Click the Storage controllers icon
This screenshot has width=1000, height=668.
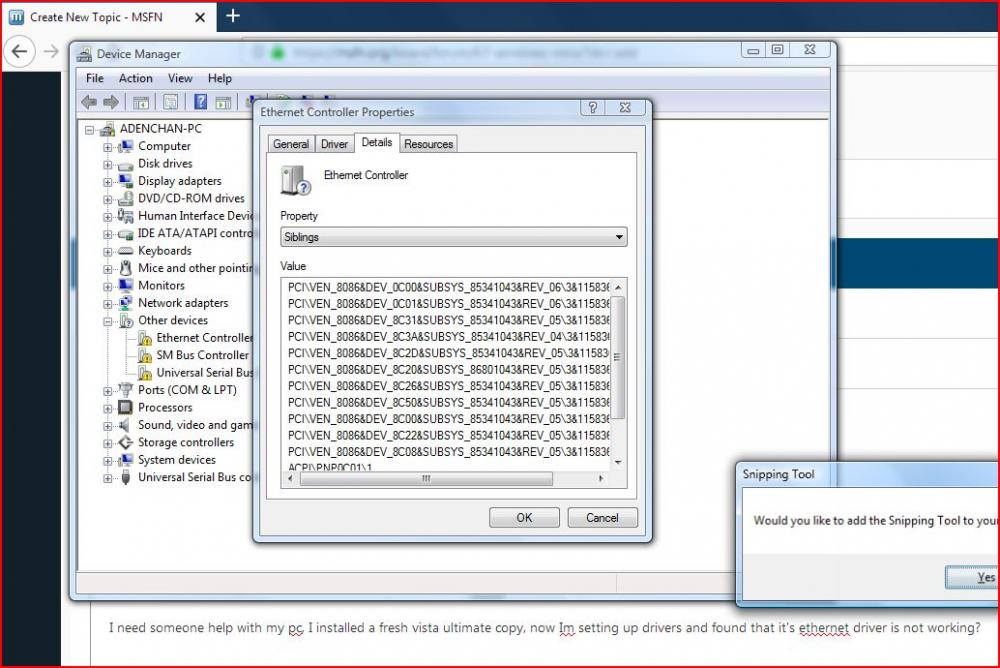pos(126,443)
